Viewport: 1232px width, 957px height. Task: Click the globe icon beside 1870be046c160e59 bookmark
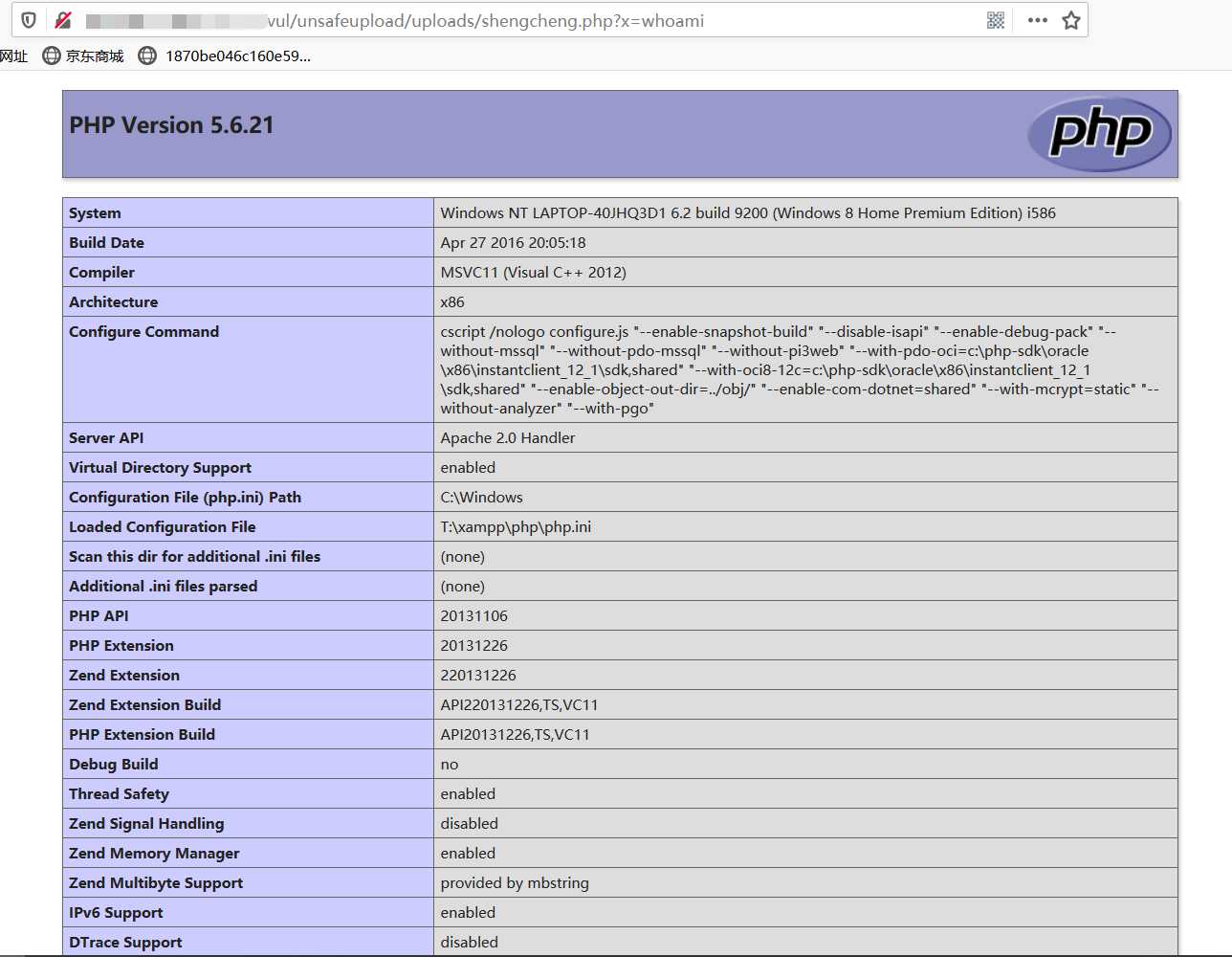[x=147, y=56]
